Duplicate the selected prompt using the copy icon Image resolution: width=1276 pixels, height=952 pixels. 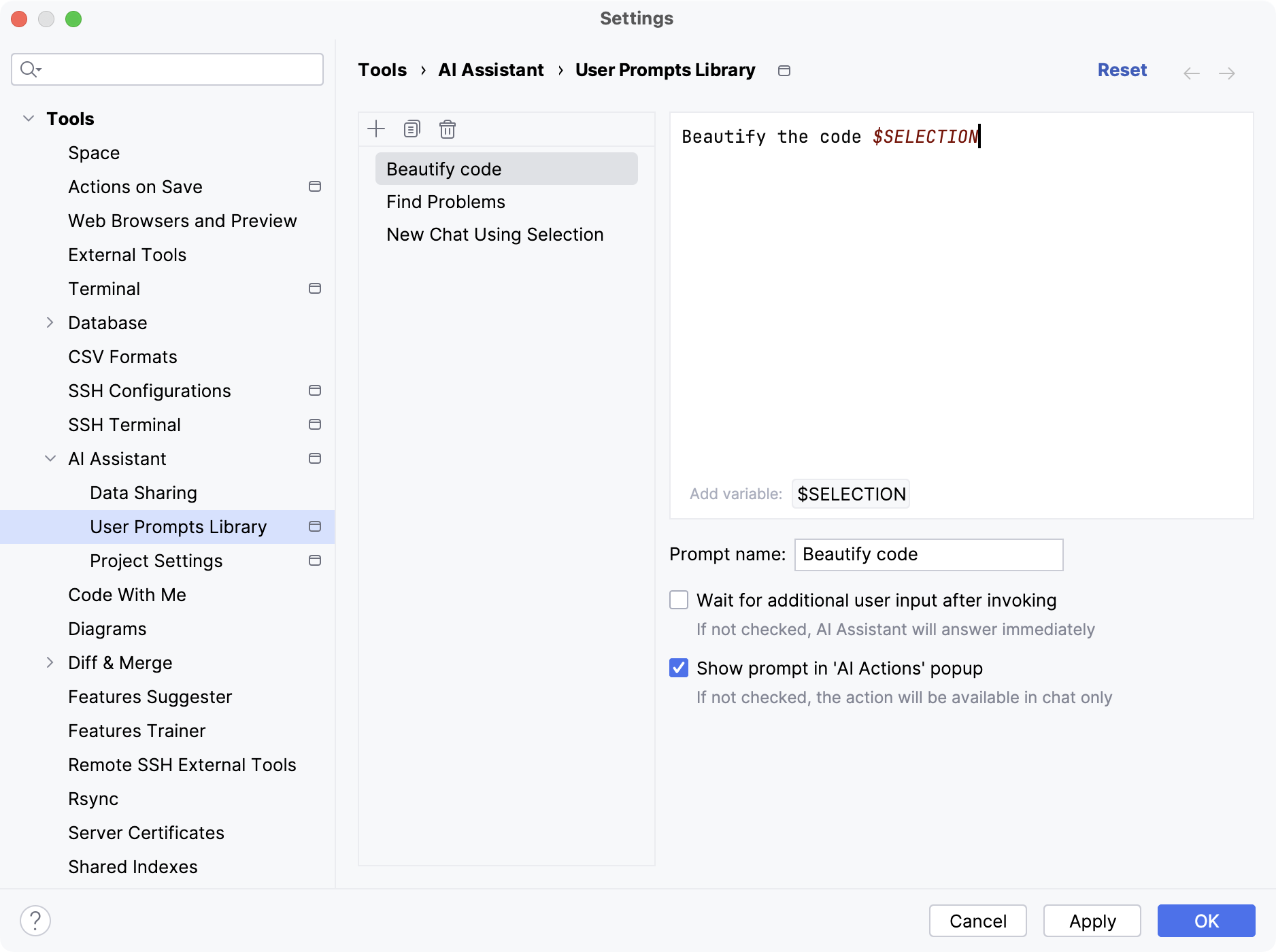coord(412,129)
